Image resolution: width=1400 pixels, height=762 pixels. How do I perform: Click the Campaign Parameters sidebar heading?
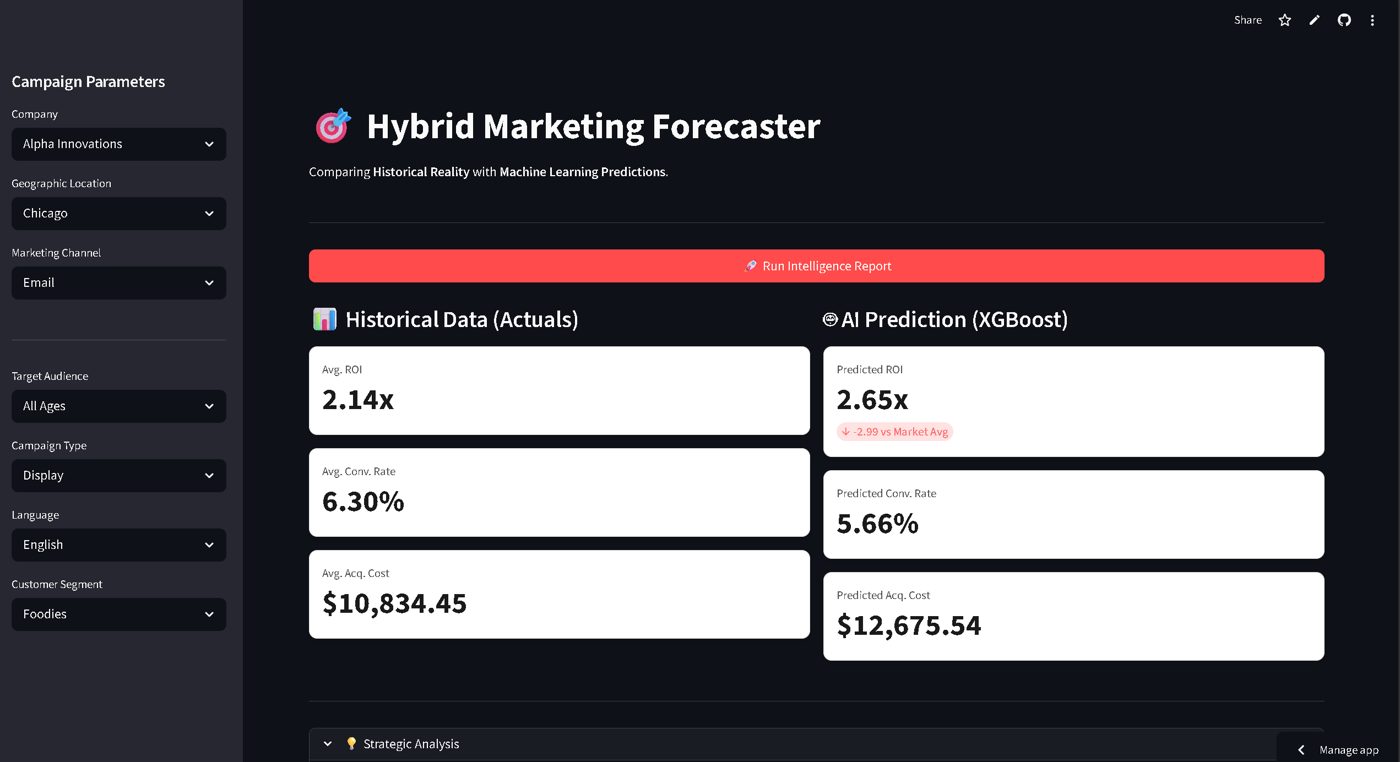pos(88,82)
